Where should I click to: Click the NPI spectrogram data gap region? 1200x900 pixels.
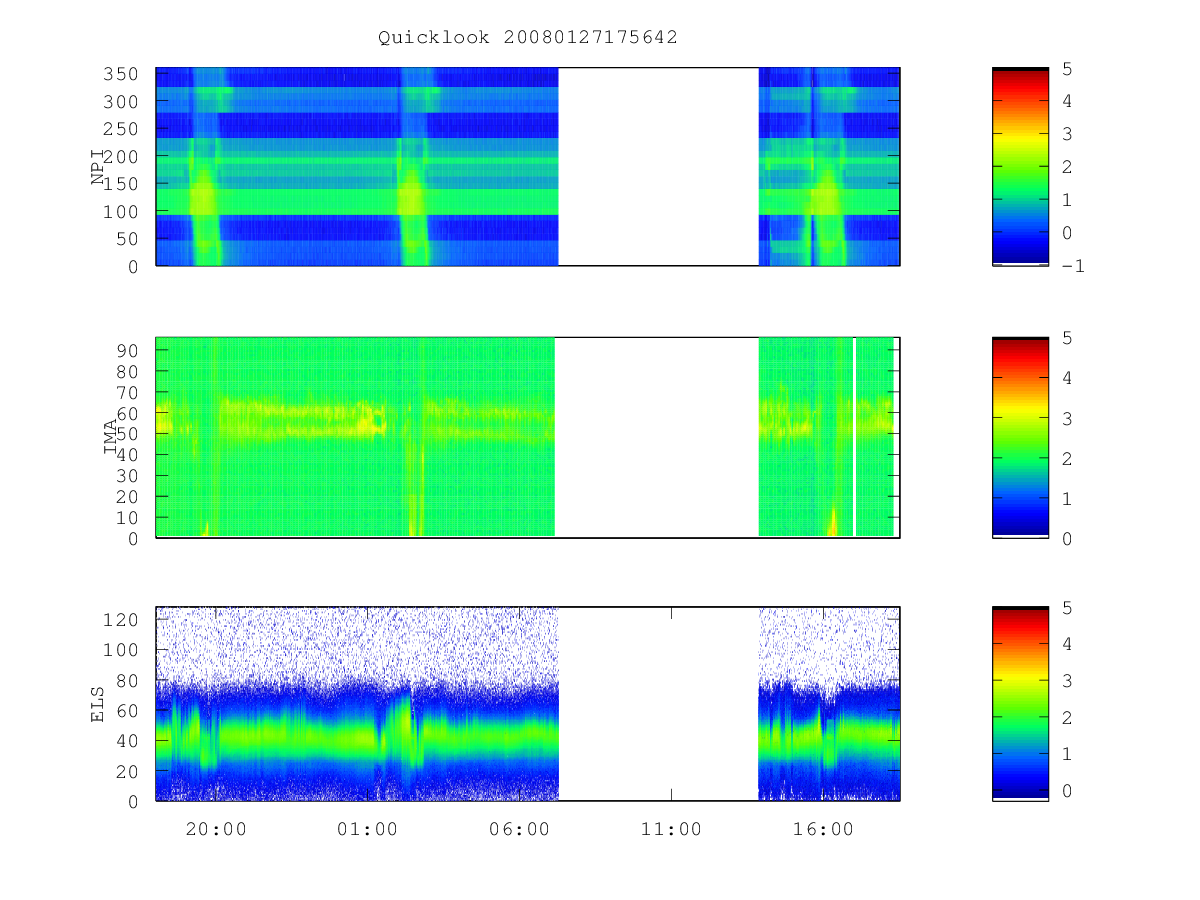(658, 167)
